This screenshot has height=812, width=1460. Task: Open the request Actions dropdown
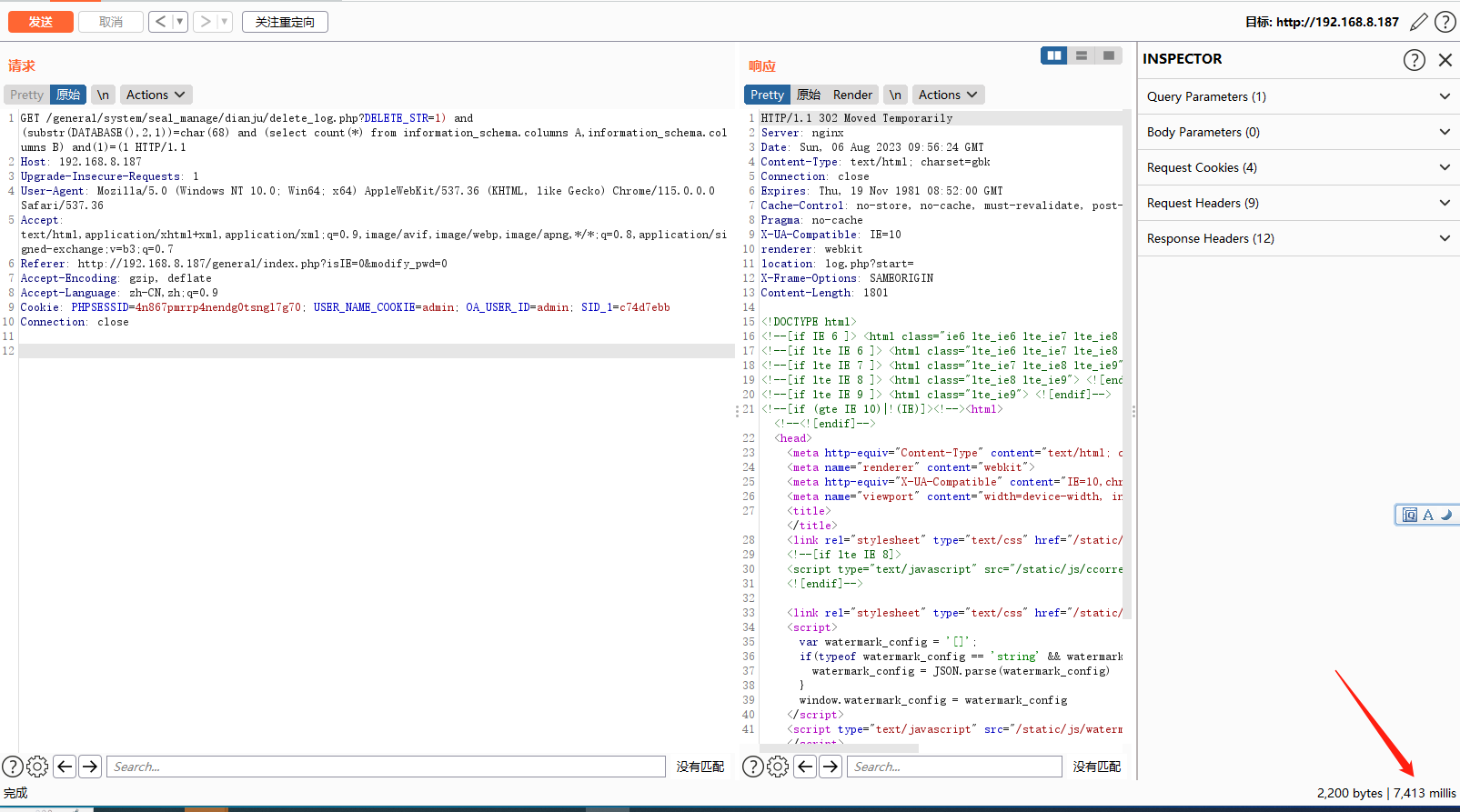156,95
